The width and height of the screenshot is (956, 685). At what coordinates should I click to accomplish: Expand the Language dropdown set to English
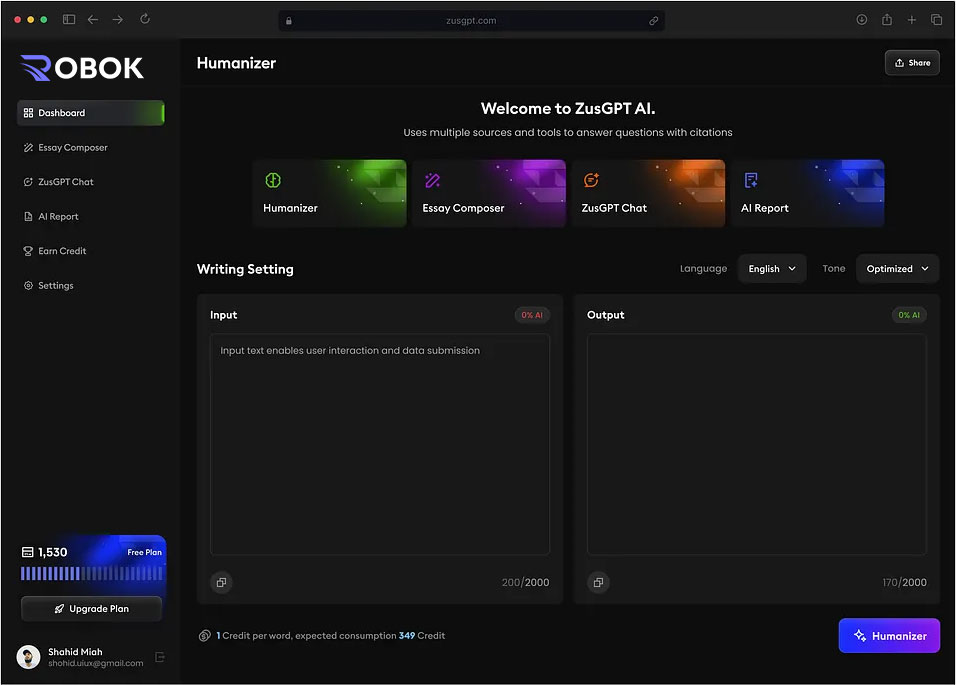pyautogui.click(x=771, y=269)
